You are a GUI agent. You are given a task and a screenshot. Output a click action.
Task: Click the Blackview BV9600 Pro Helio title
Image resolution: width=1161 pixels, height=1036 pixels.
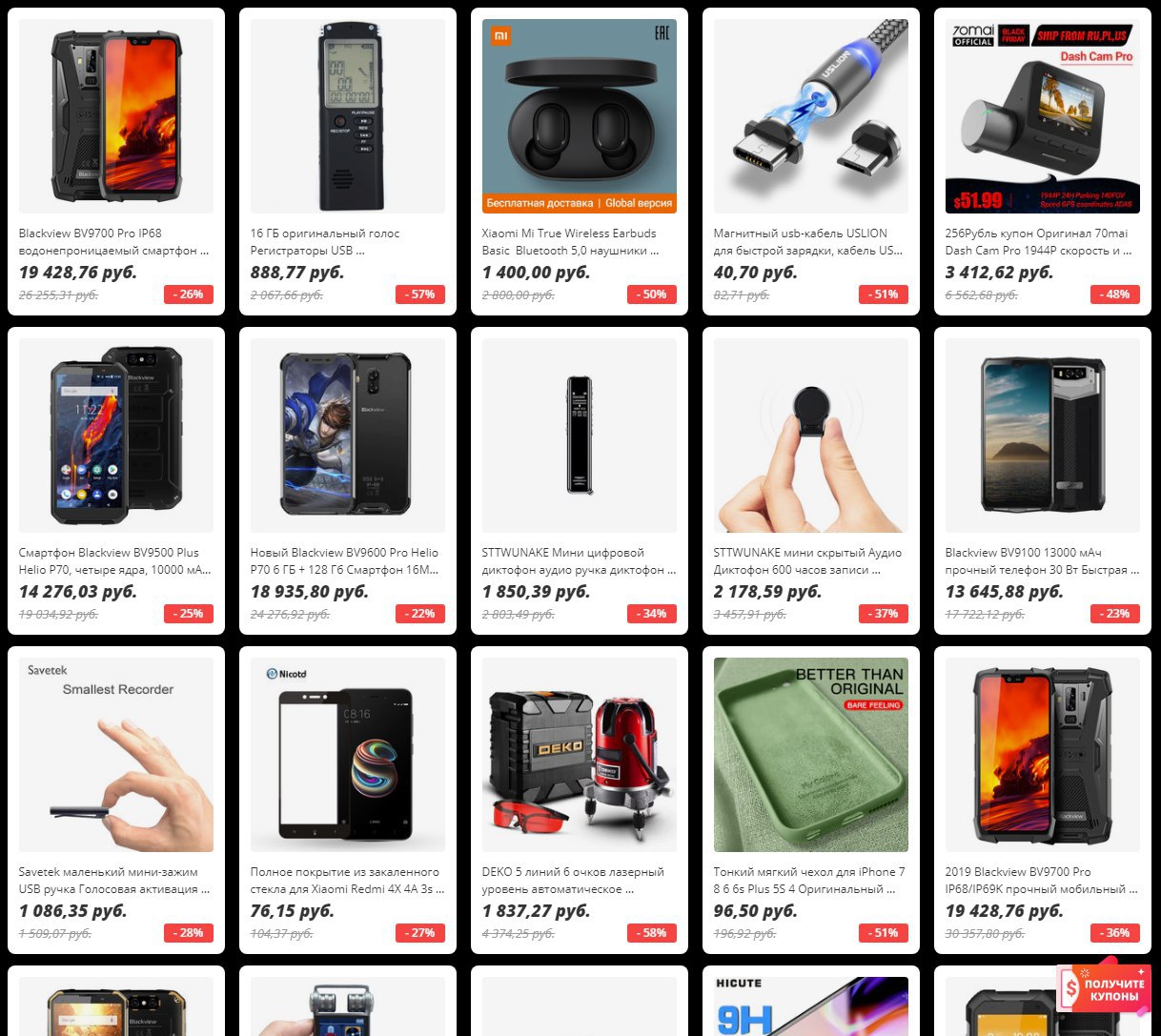[346, 561]
